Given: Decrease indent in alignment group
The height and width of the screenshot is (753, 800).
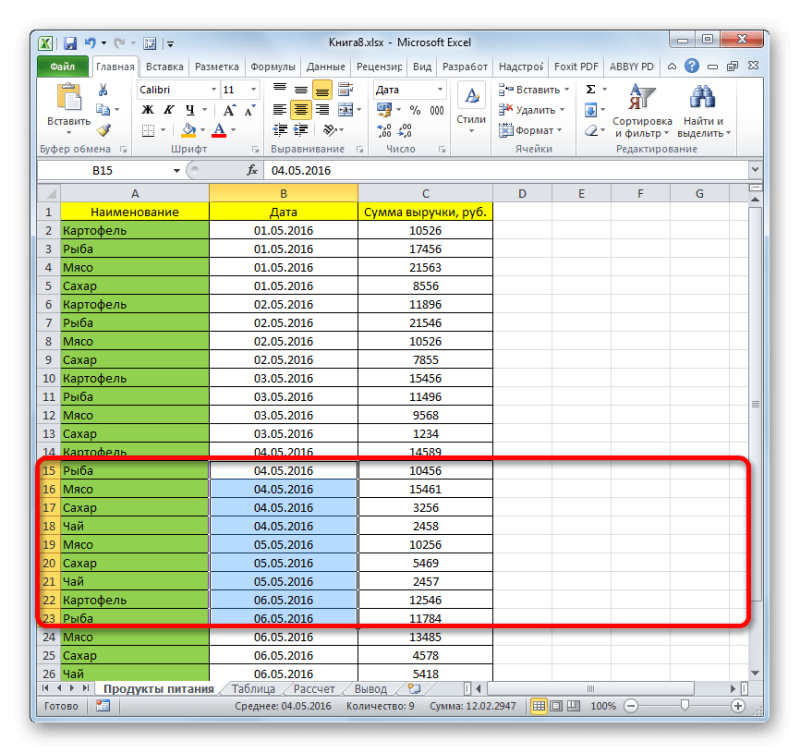Looking at the screenshot, I should click(x=280, y=131).
